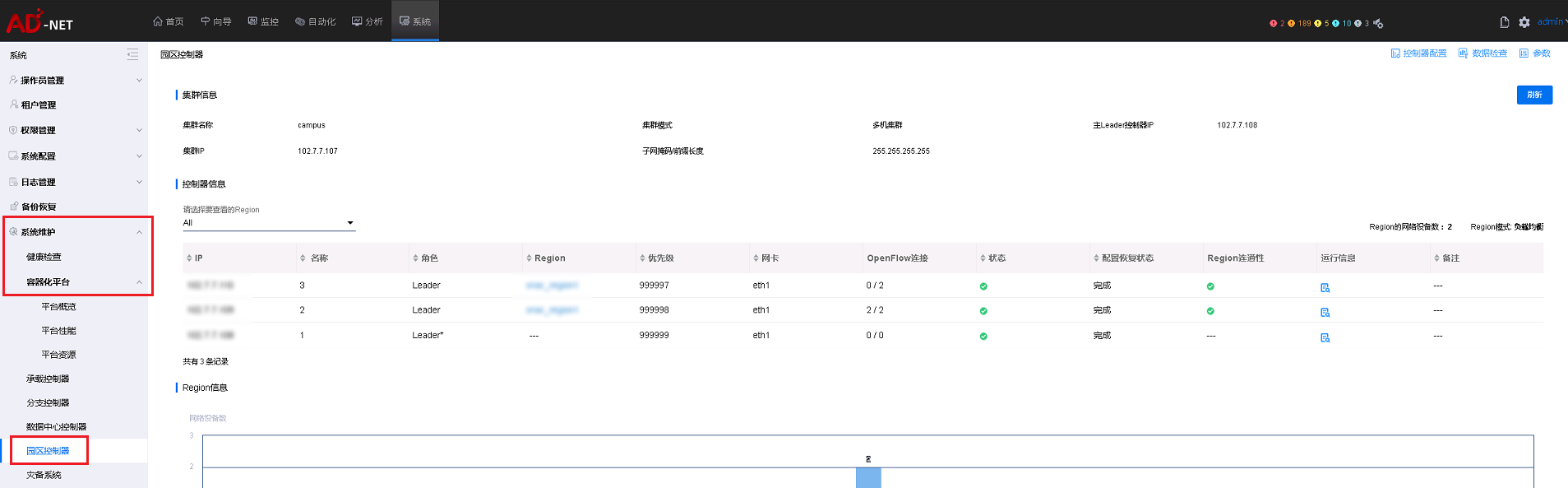Click priority value 999997
The width and height of the screenshot is (1568, 488).
pyautogui.click(x=654, y=286)
